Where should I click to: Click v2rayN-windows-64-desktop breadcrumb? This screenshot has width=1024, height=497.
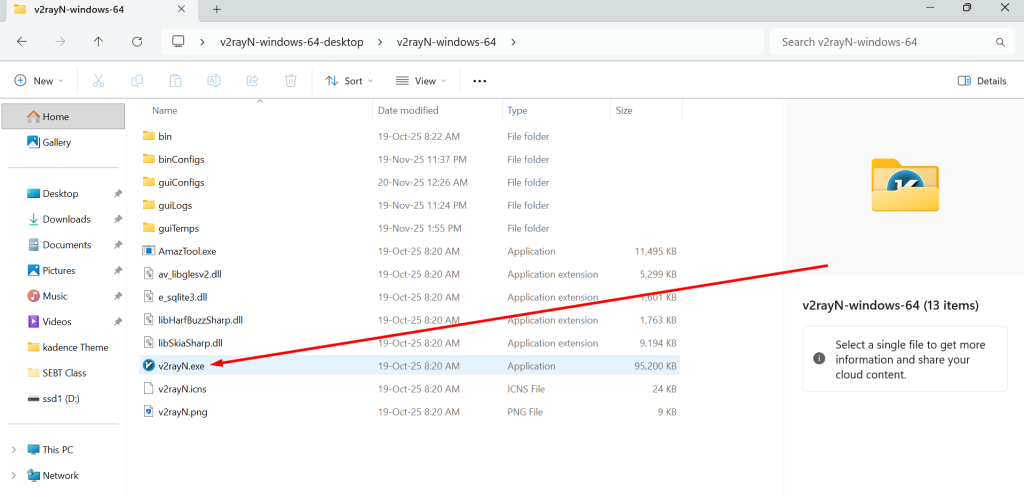click(291, 42)
